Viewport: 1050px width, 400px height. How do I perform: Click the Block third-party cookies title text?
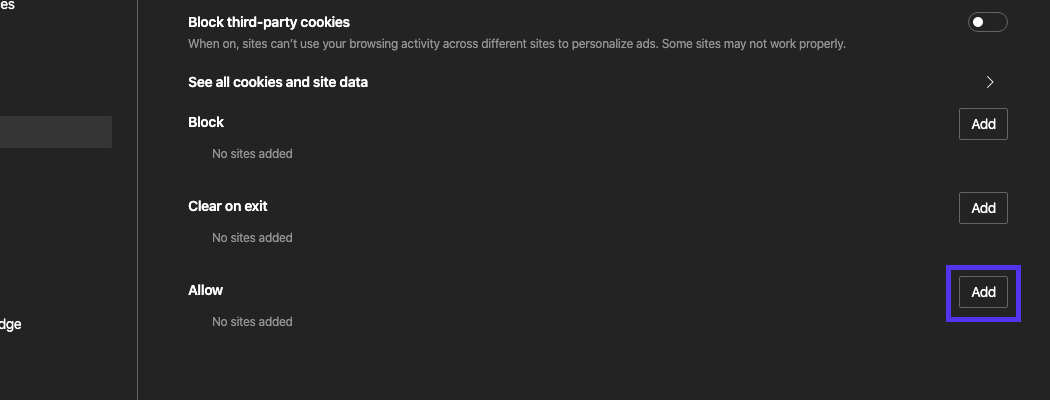269,22
